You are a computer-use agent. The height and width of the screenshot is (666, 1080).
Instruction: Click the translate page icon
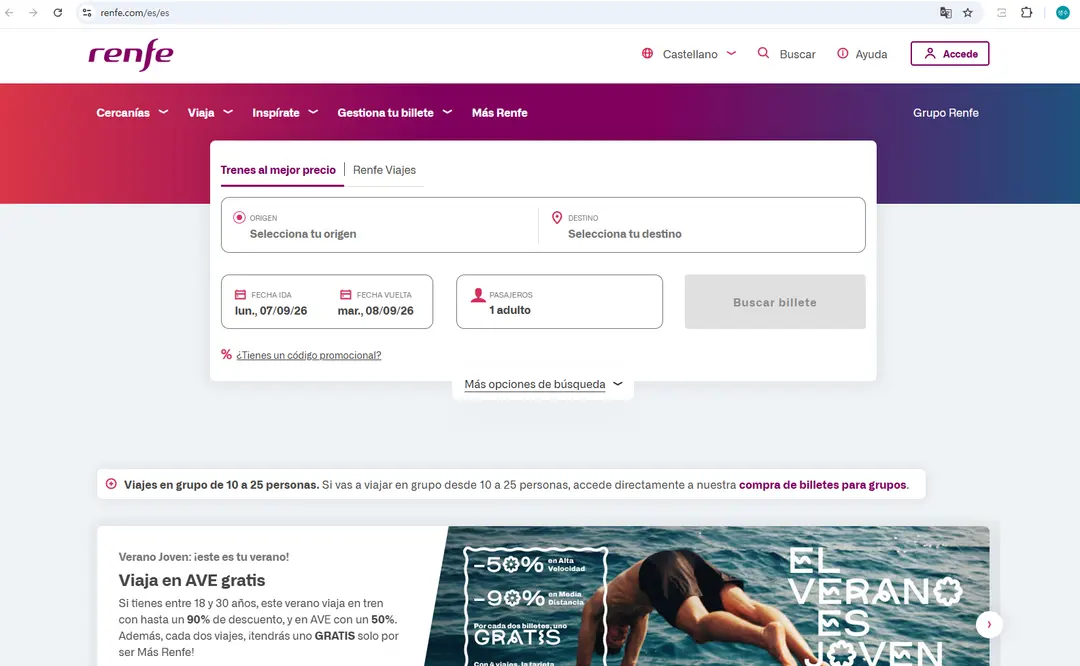pyautogui.click(x=946, y=12)
